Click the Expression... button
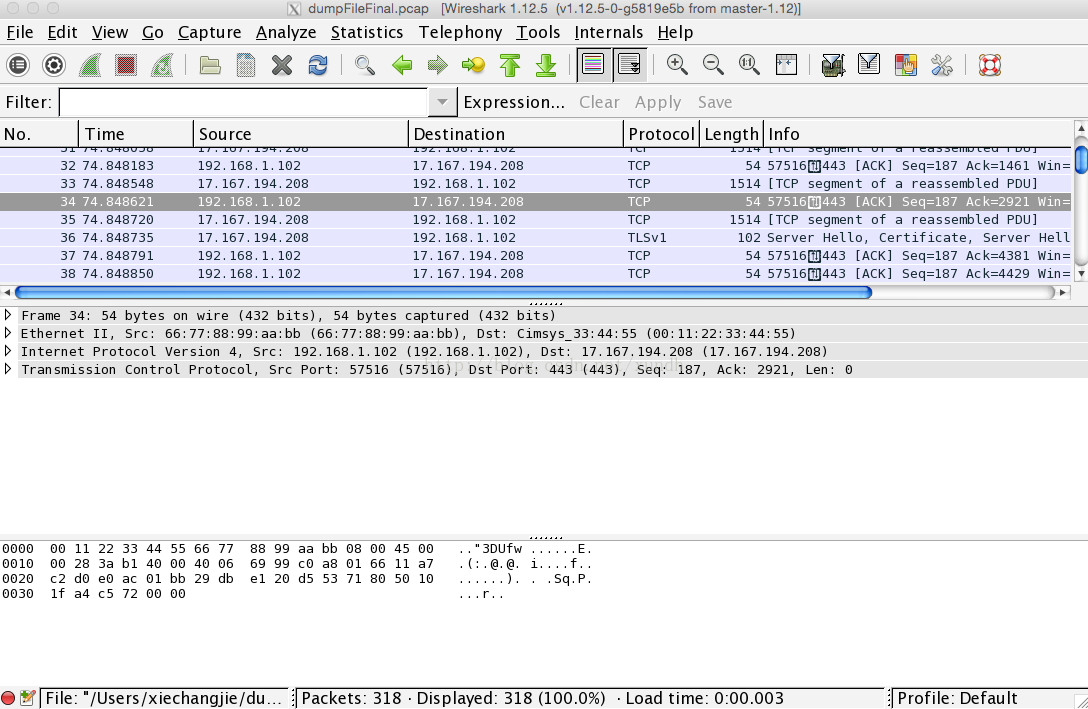Viewport: 1088px width, 709px height. [x=514, y=102]
